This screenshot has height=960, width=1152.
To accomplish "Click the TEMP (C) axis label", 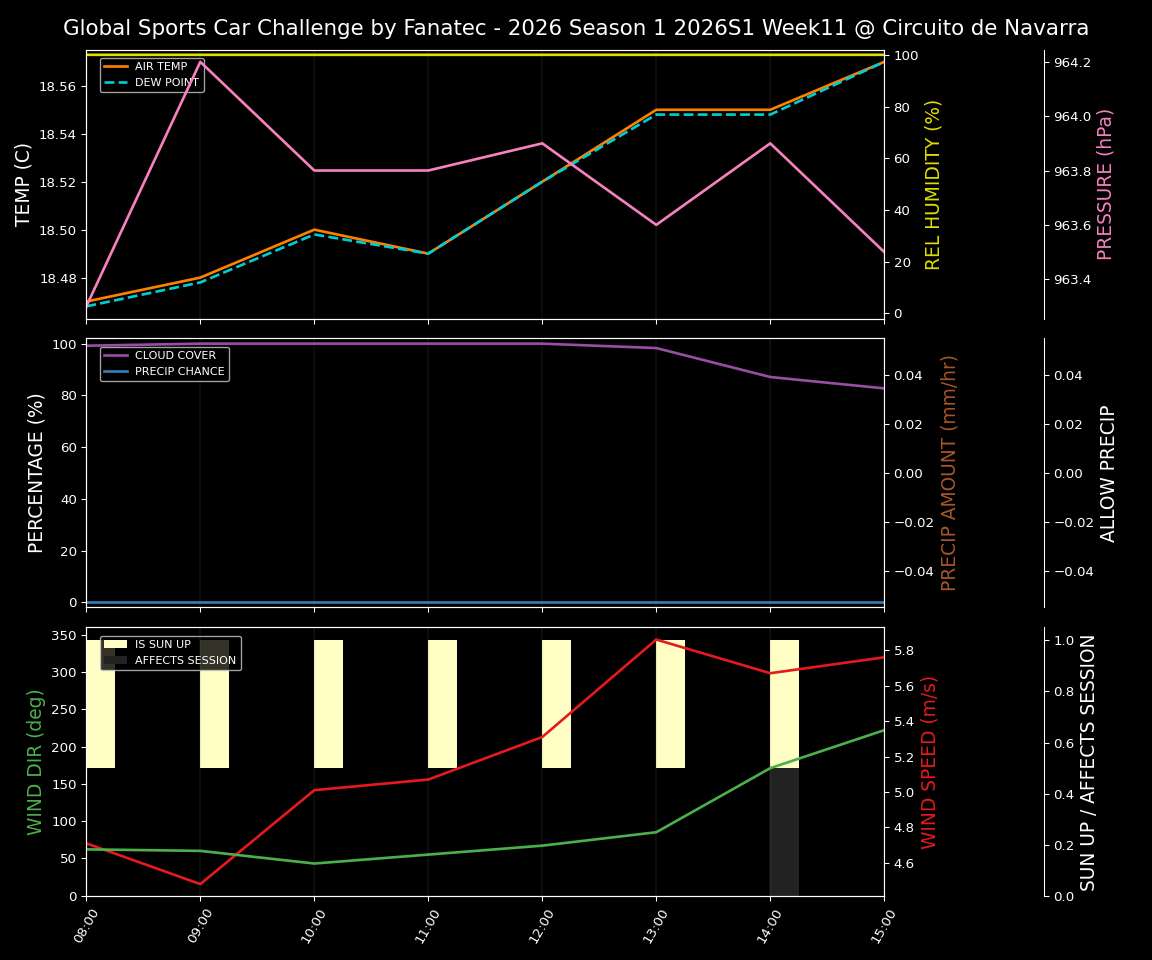I will pos(24,186).
